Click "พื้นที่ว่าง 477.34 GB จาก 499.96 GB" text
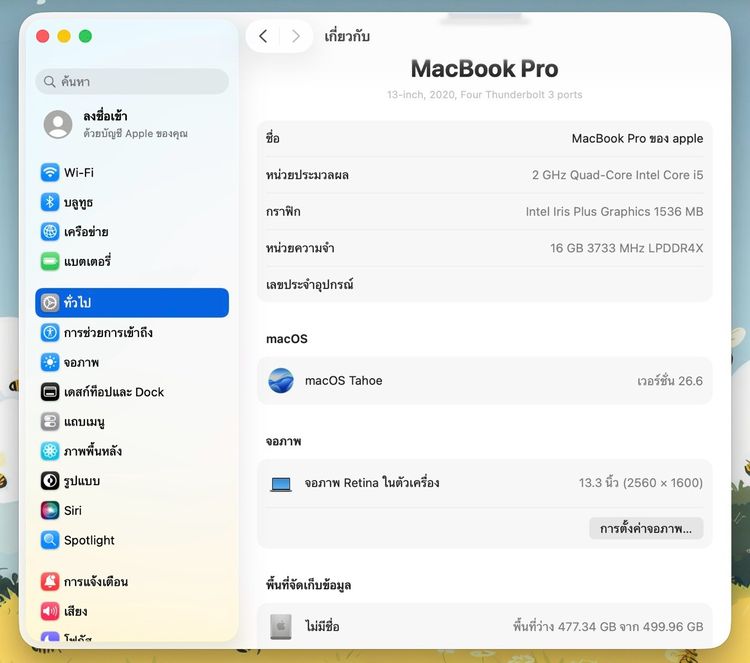The width and height of the screenshot is (750, 663). point(608,627)
